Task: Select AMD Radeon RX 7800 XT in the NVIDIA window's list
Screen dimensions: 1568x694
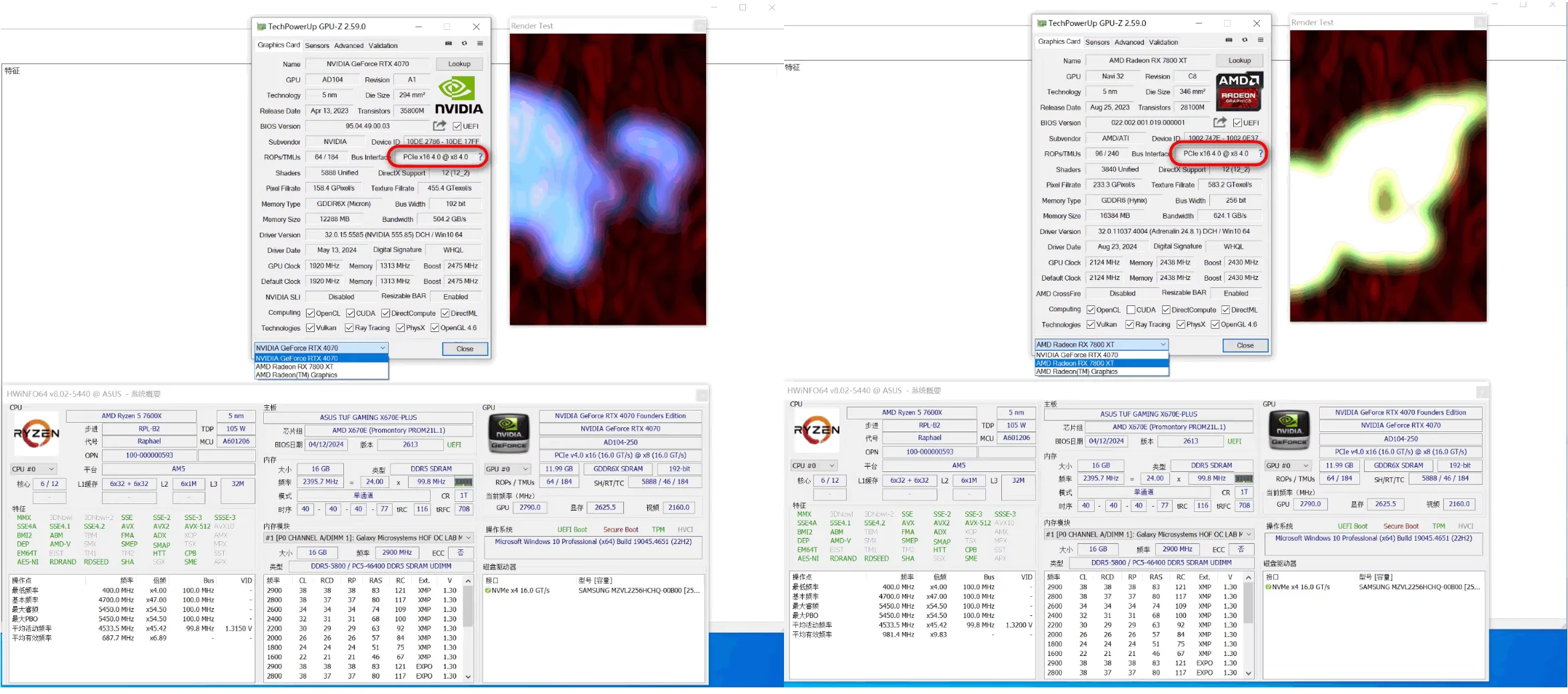Action: (295, 367)
